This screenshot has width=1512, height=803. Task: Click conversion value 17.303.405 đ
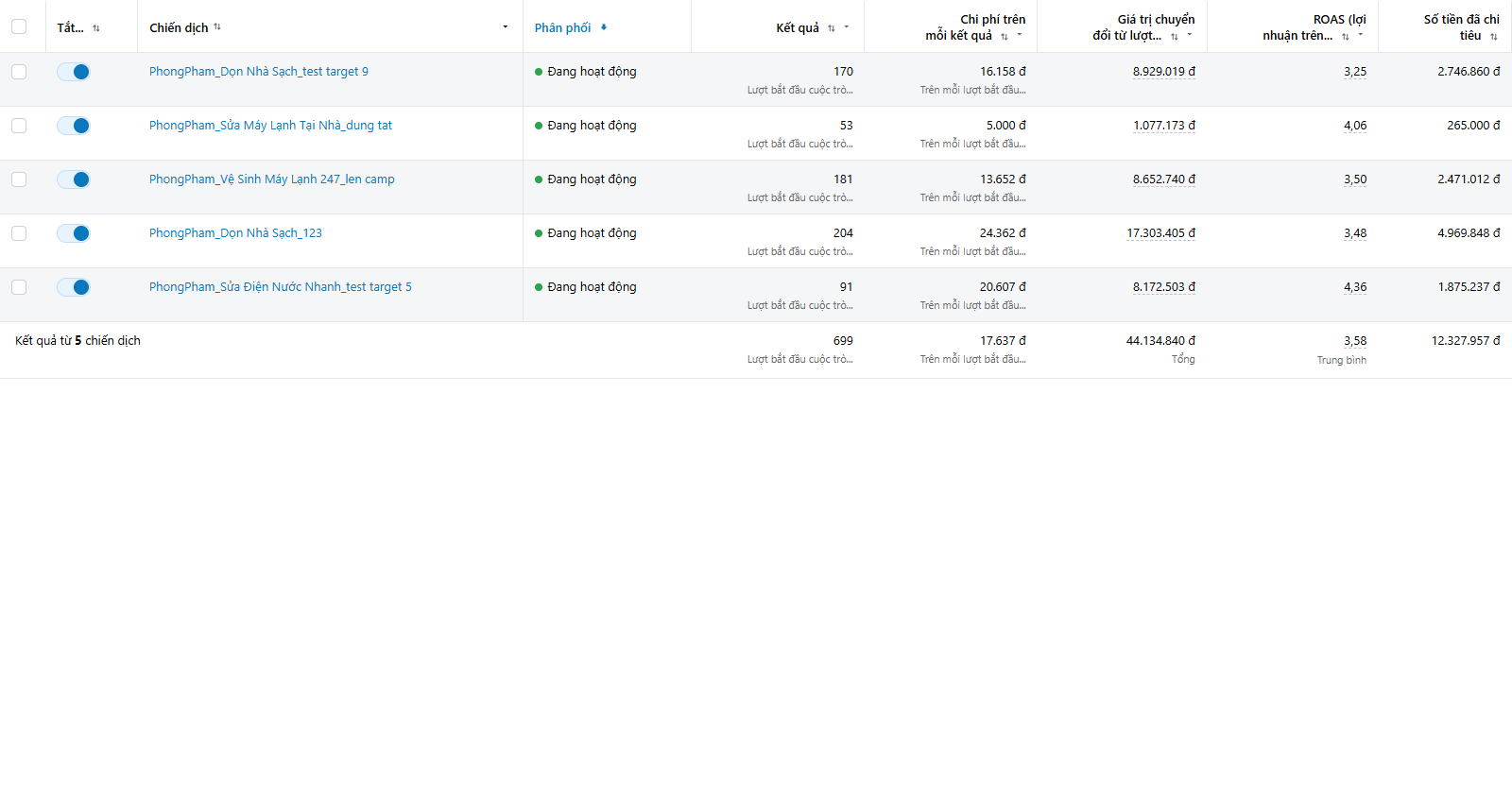(1160, 233)
